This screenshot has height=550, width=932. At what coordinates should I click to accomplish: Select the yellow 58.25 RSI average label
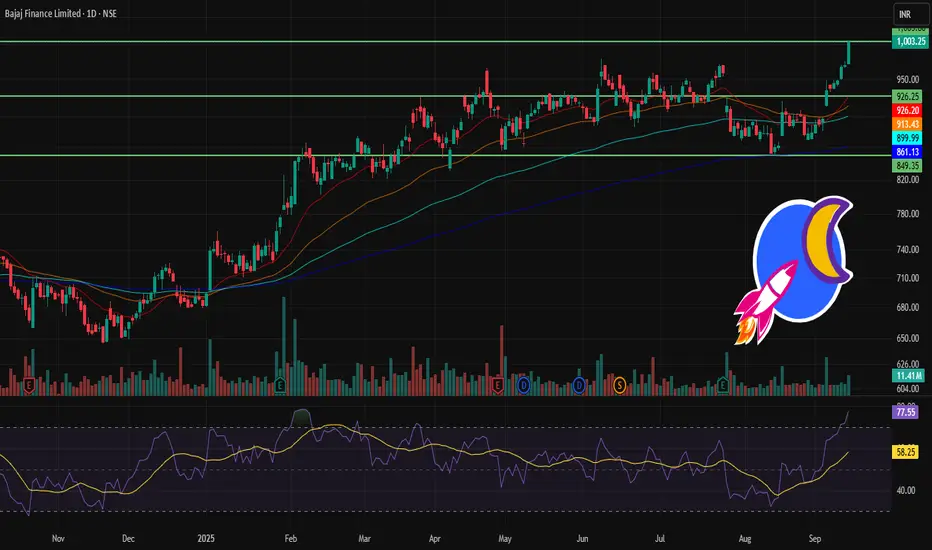point(905,452)
